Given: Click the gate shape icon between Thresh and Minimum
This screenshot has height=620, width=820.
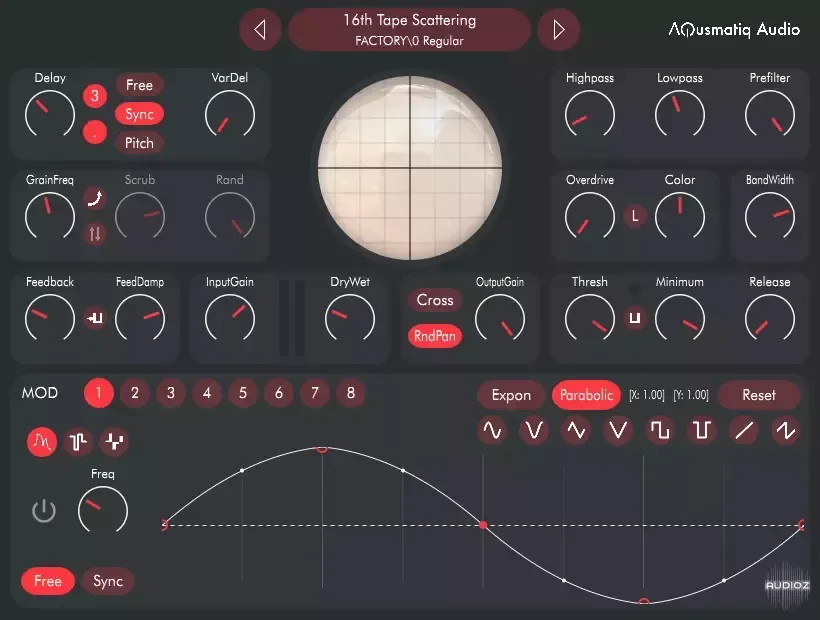Looking at the screenshot, I should 635,318.
